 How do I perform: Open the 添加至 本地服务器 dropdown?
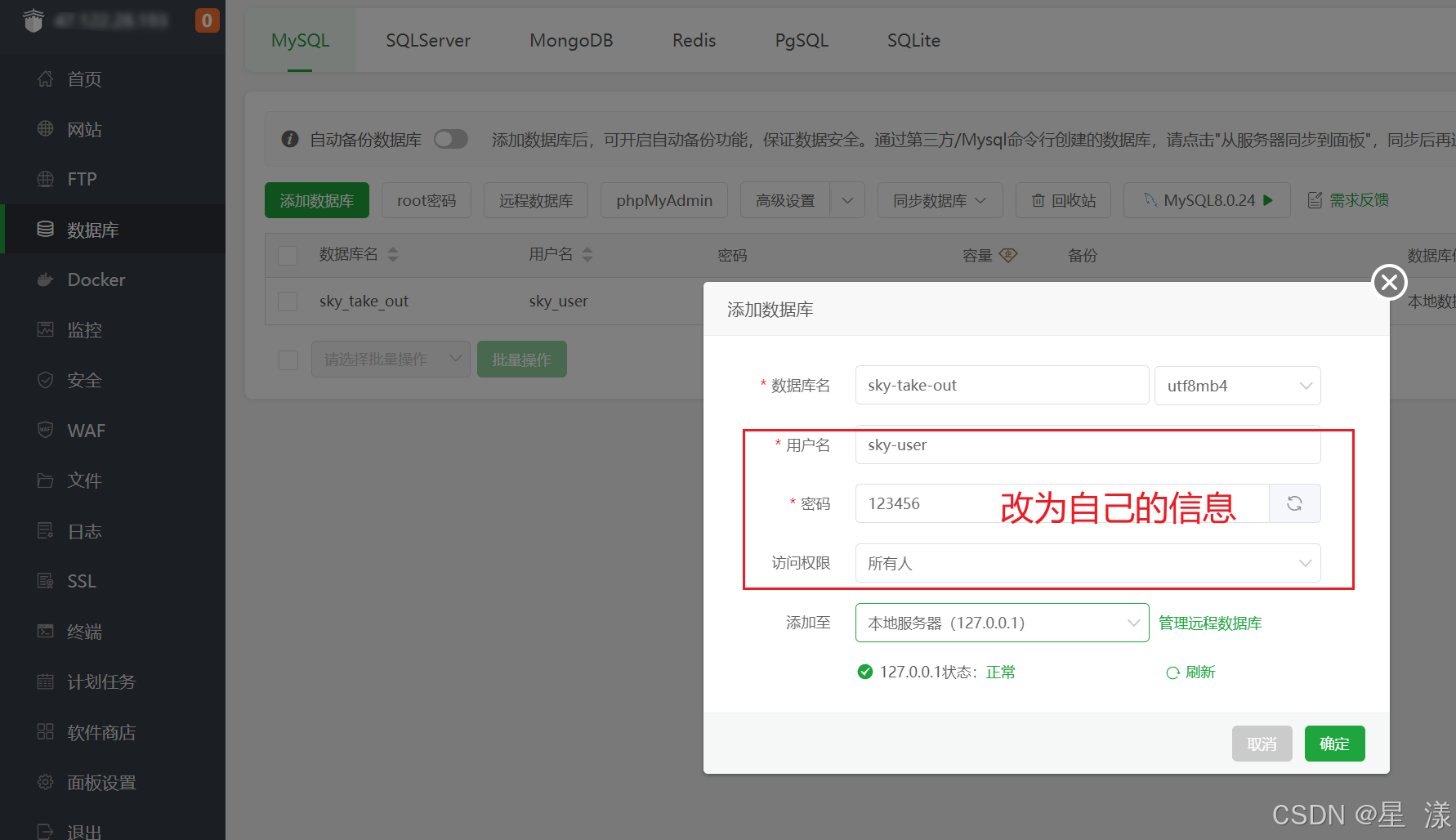(x=1002, y=623)
